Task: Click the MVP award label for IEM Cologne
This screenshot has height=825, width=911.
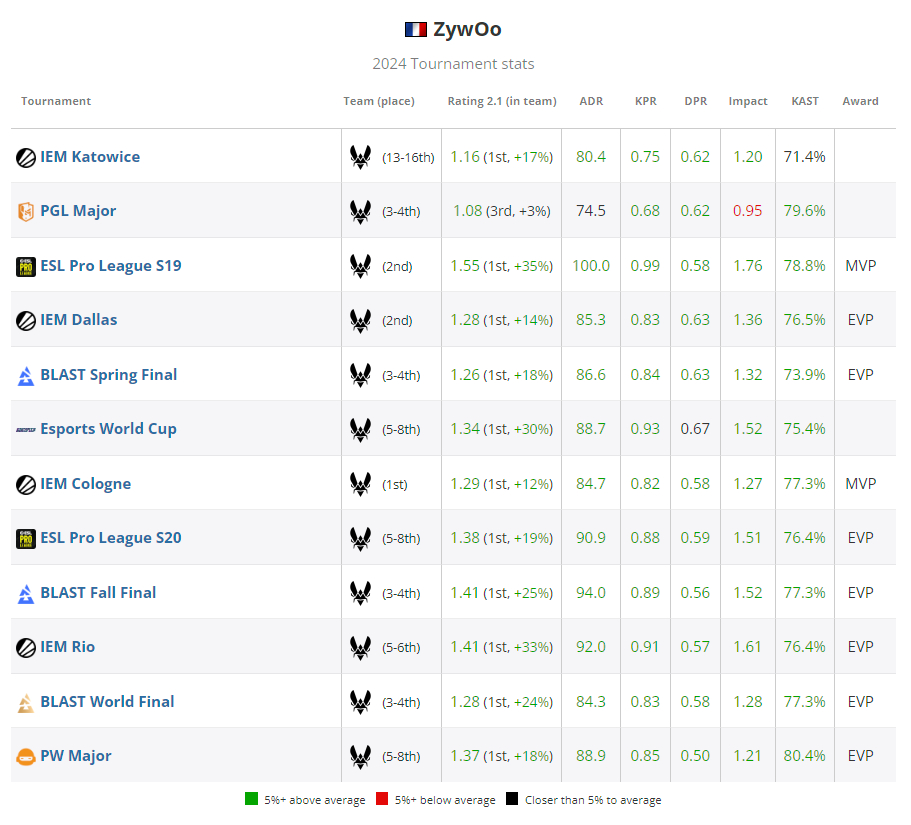Action: pos(859,484)
